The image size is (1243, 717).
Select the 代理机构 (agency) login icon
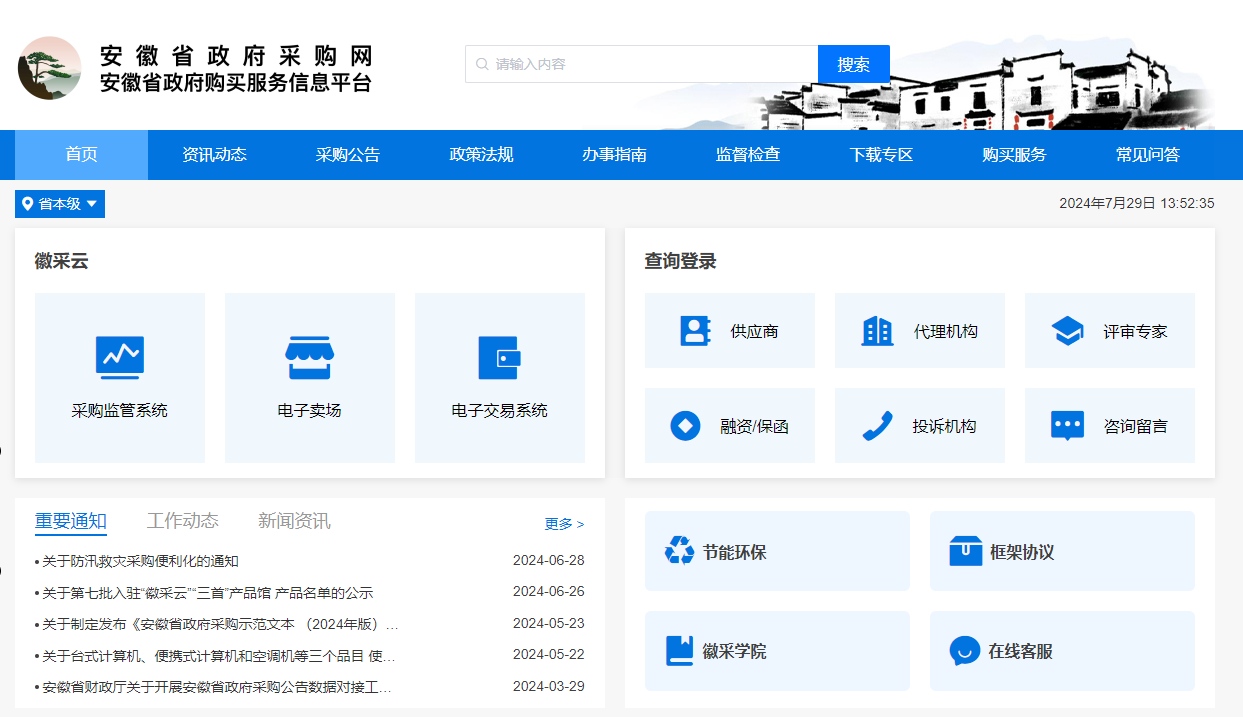coord(919,330)
